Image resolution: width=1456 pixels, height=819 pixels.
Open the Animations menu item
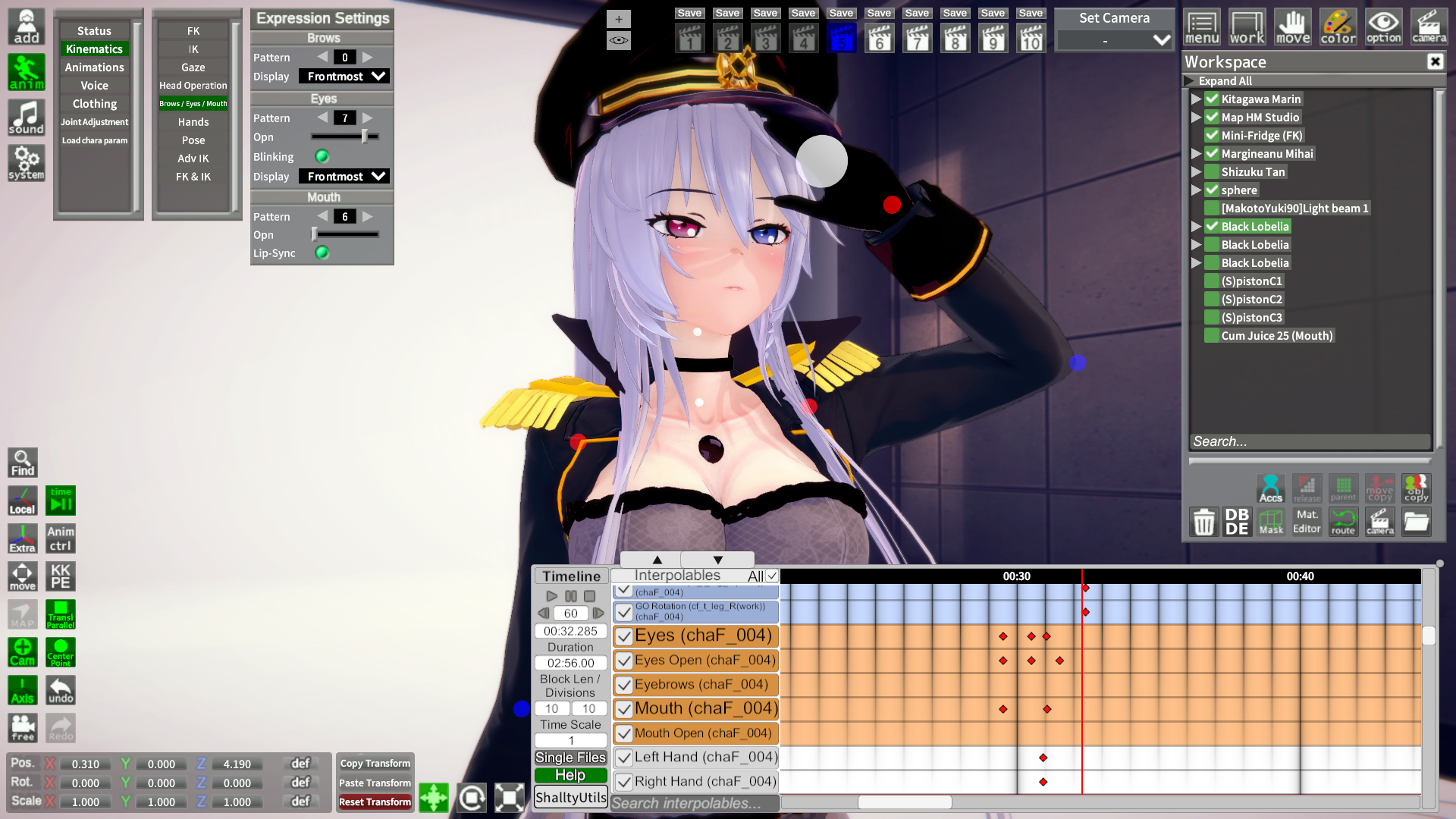pos(94,67)
